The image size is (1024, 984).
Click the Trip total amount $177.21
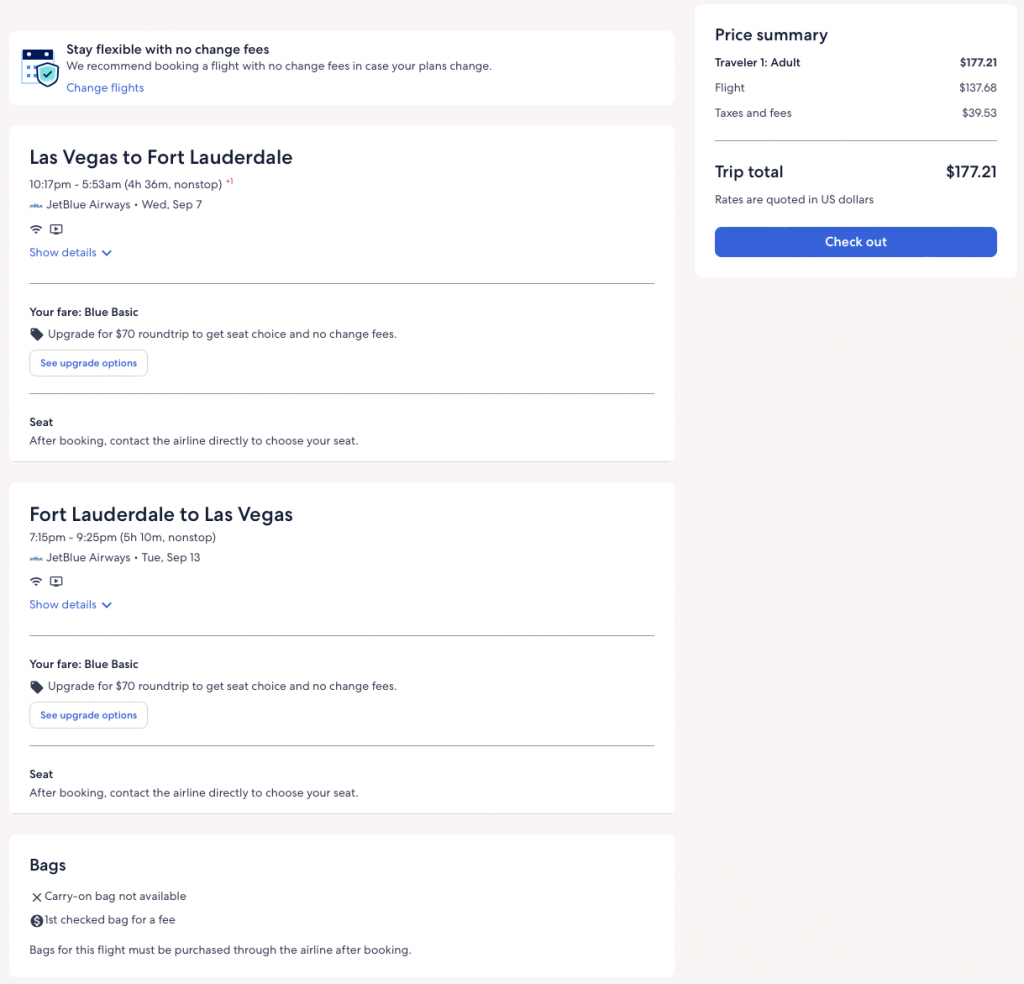coord(970,172)
